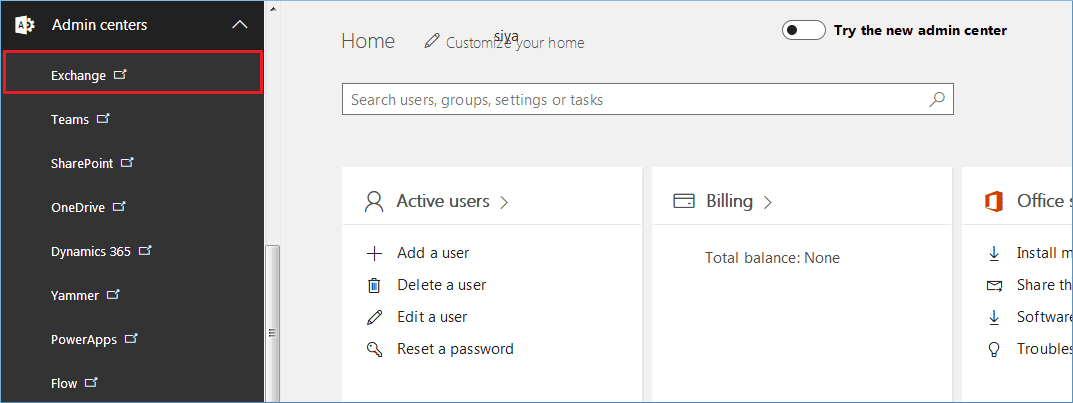Viewport: 1073px width, 403px height.
Task: Click external-link icon next to PowerApps
Action: coord(131,339)
